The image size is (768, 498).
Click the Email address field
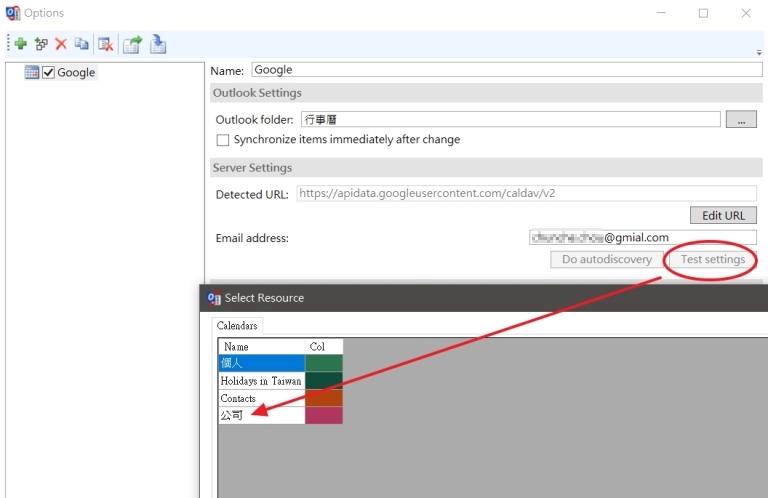[643, 237]
